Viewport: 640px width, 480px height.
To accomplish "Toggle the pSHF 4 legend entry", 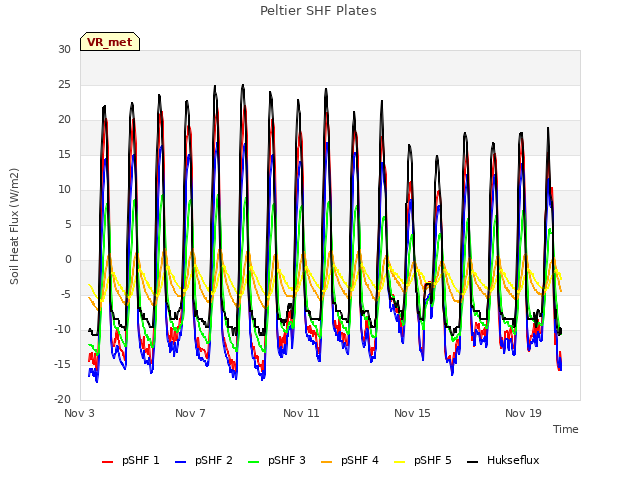I will (x=350, y=460).
